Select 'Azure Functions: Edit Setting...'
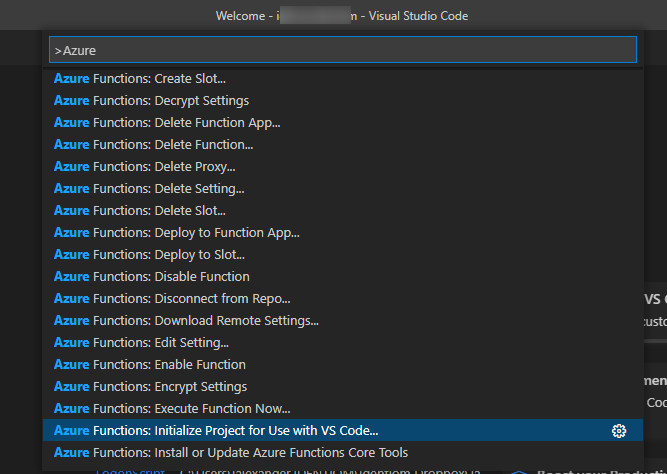 click(x=342, y=343)
